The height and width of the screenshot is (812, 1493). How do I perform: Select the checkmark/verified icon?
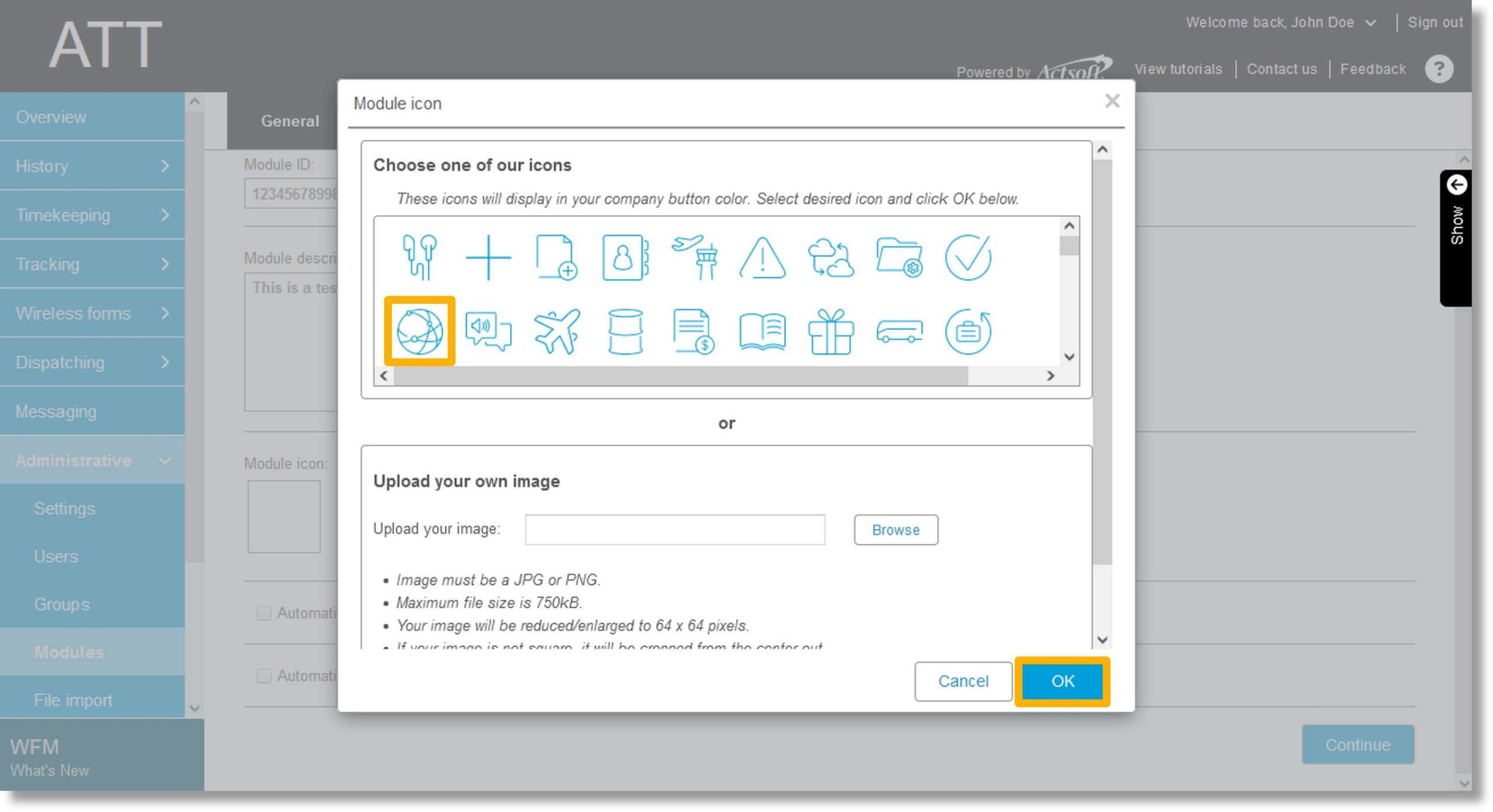tap(969, 257)
